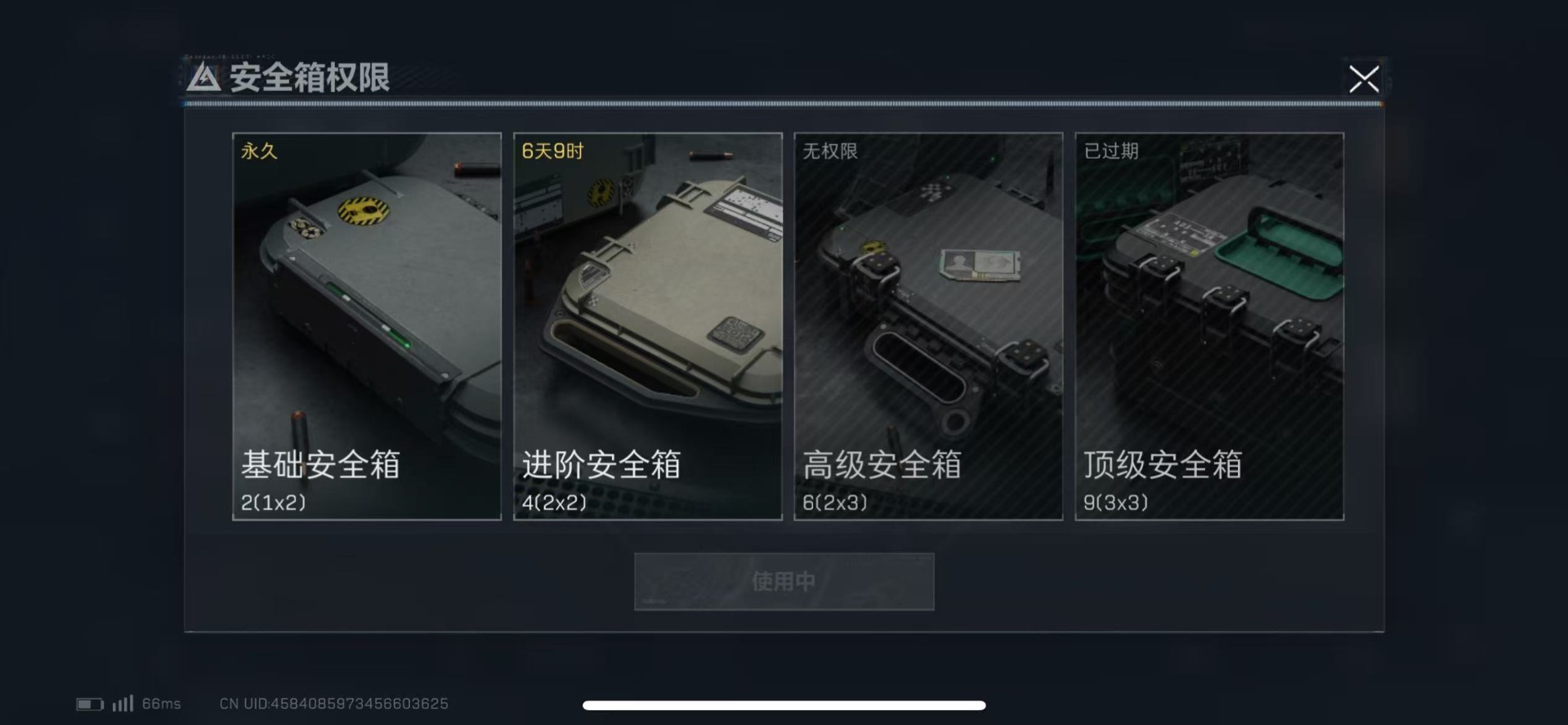Select the 高级安全箱 card
1568x725 pixels.
click(x=928, y=326)
